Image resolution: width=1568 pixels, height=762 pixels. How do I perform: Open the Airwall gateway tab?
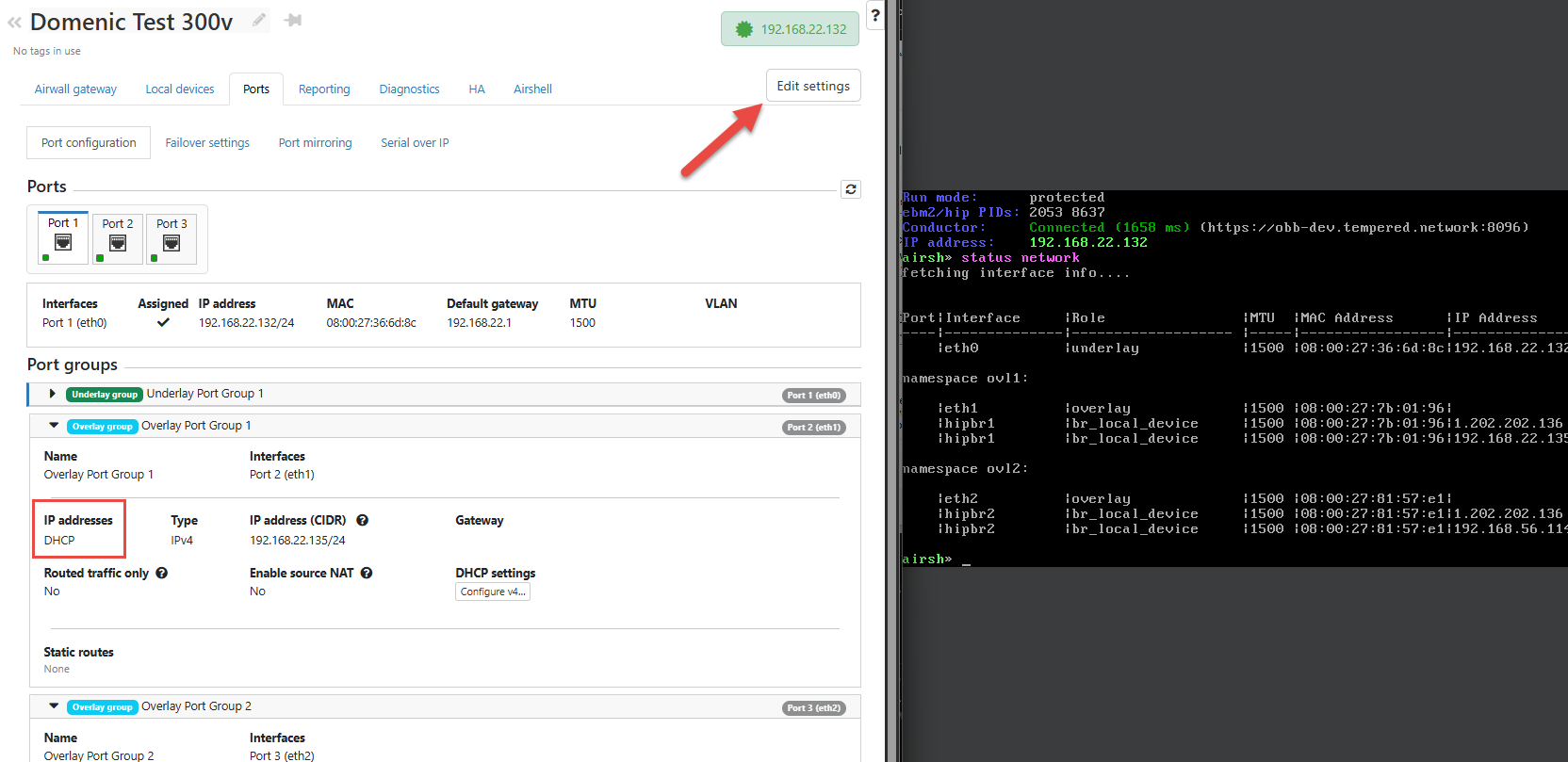75,89
